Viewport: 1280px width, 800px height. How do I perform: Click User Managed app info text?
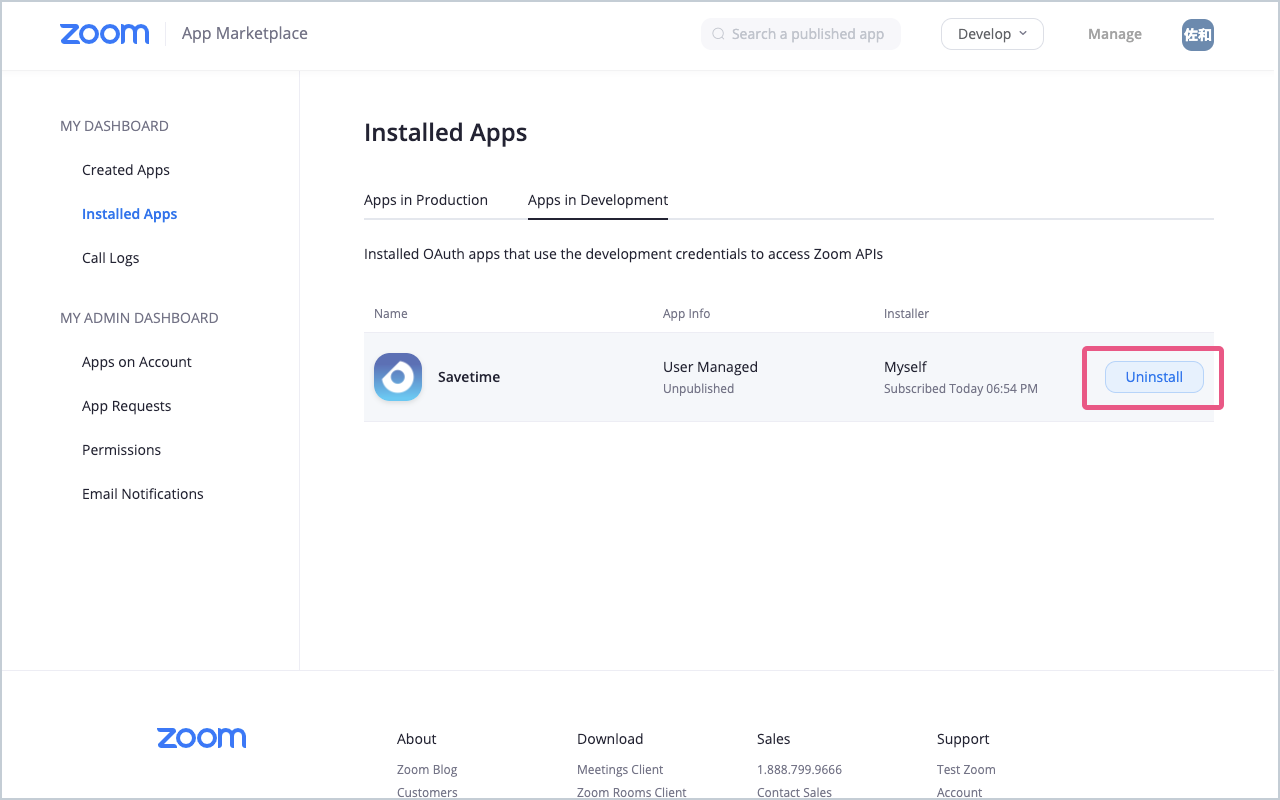tap(710, 367)
